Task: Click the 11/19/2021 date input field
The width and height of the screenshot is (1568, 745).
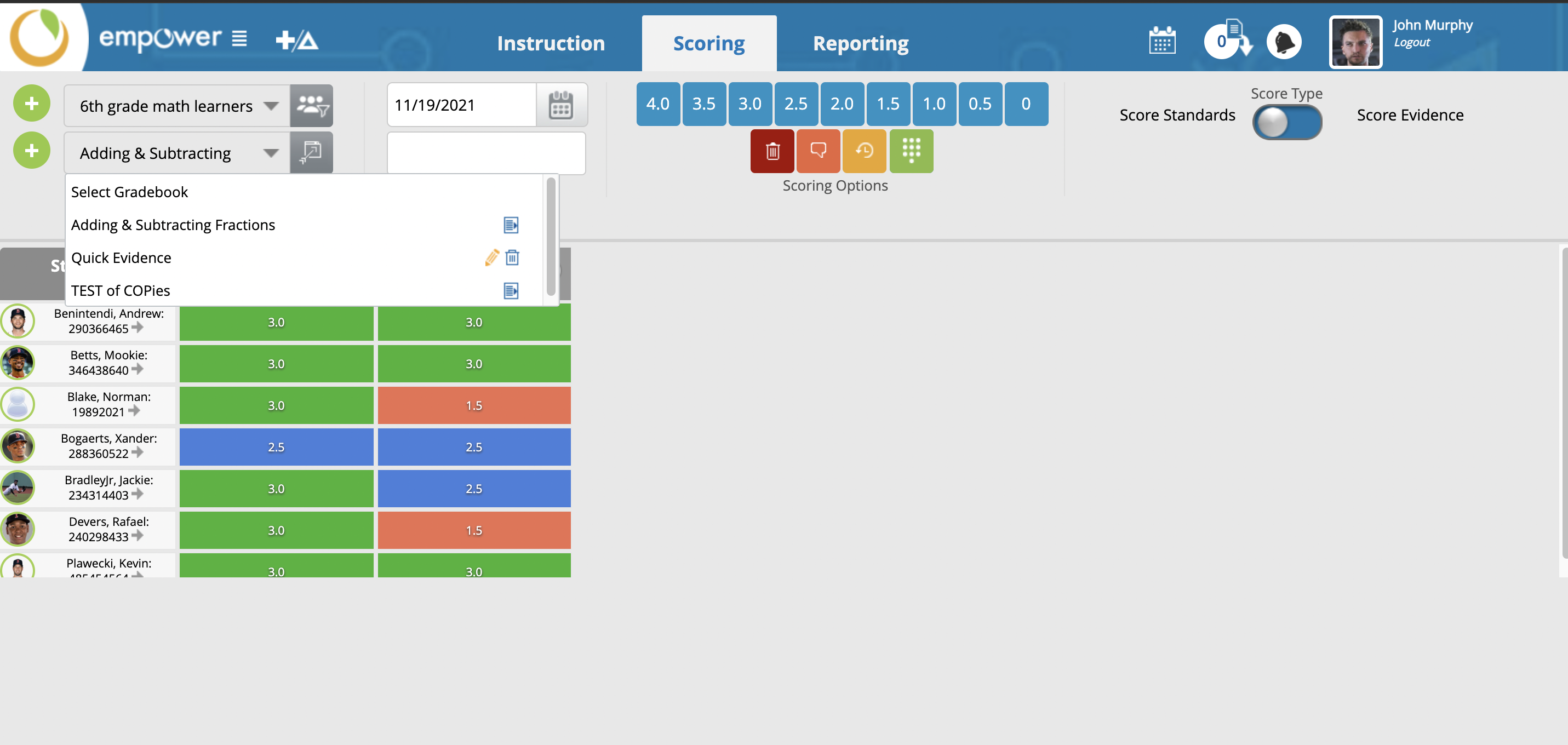Action: point(461,105)
